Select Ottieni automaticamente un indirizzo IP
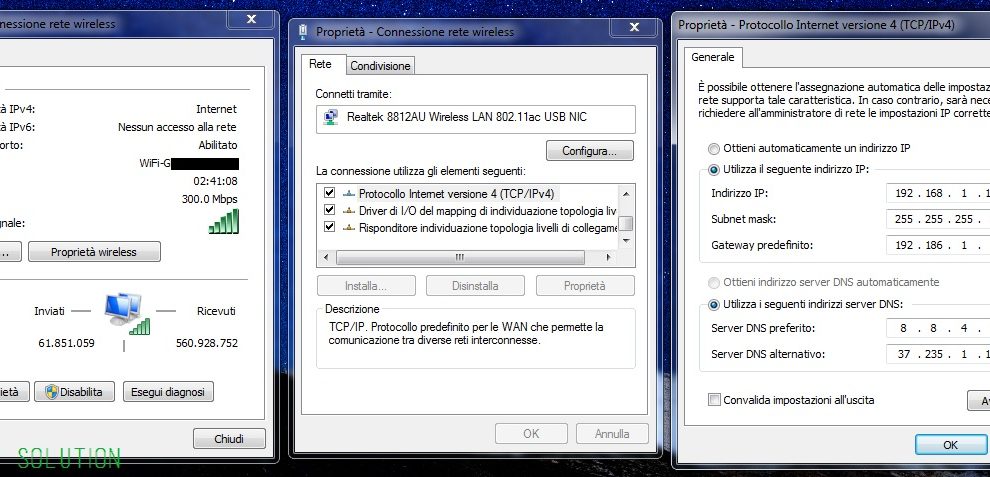990x477 pixels. tap(713, 148)
